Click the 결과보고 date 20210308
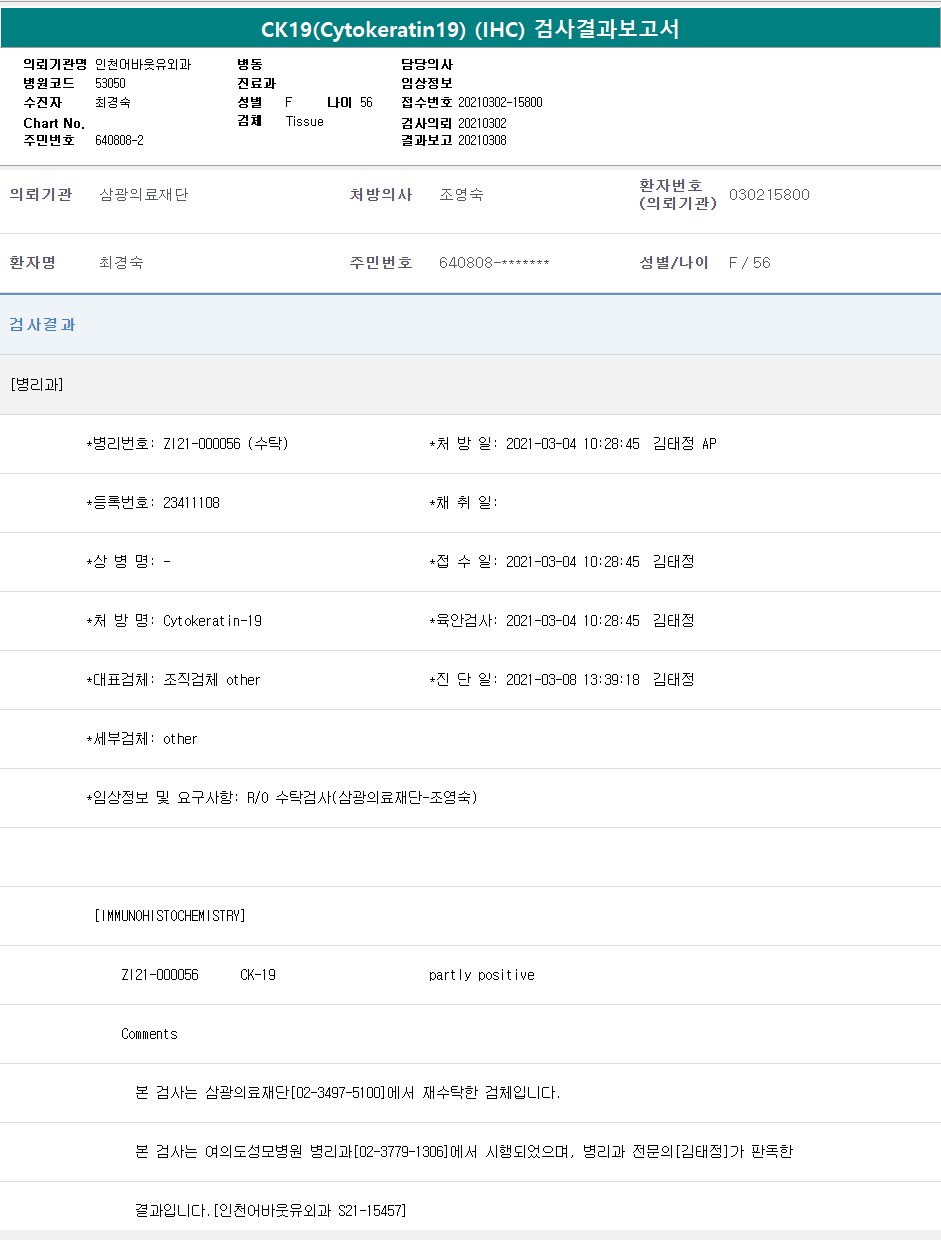 tap(482, 140)
